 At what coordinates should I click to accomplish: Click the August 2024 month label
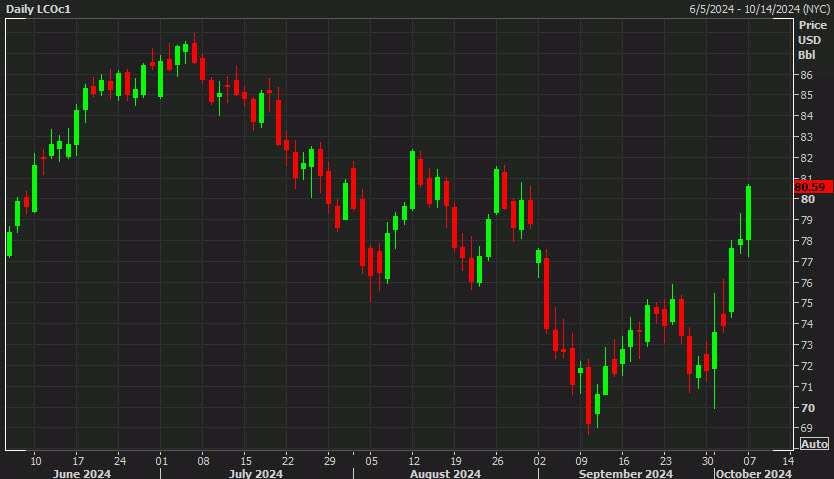point(445,474)
